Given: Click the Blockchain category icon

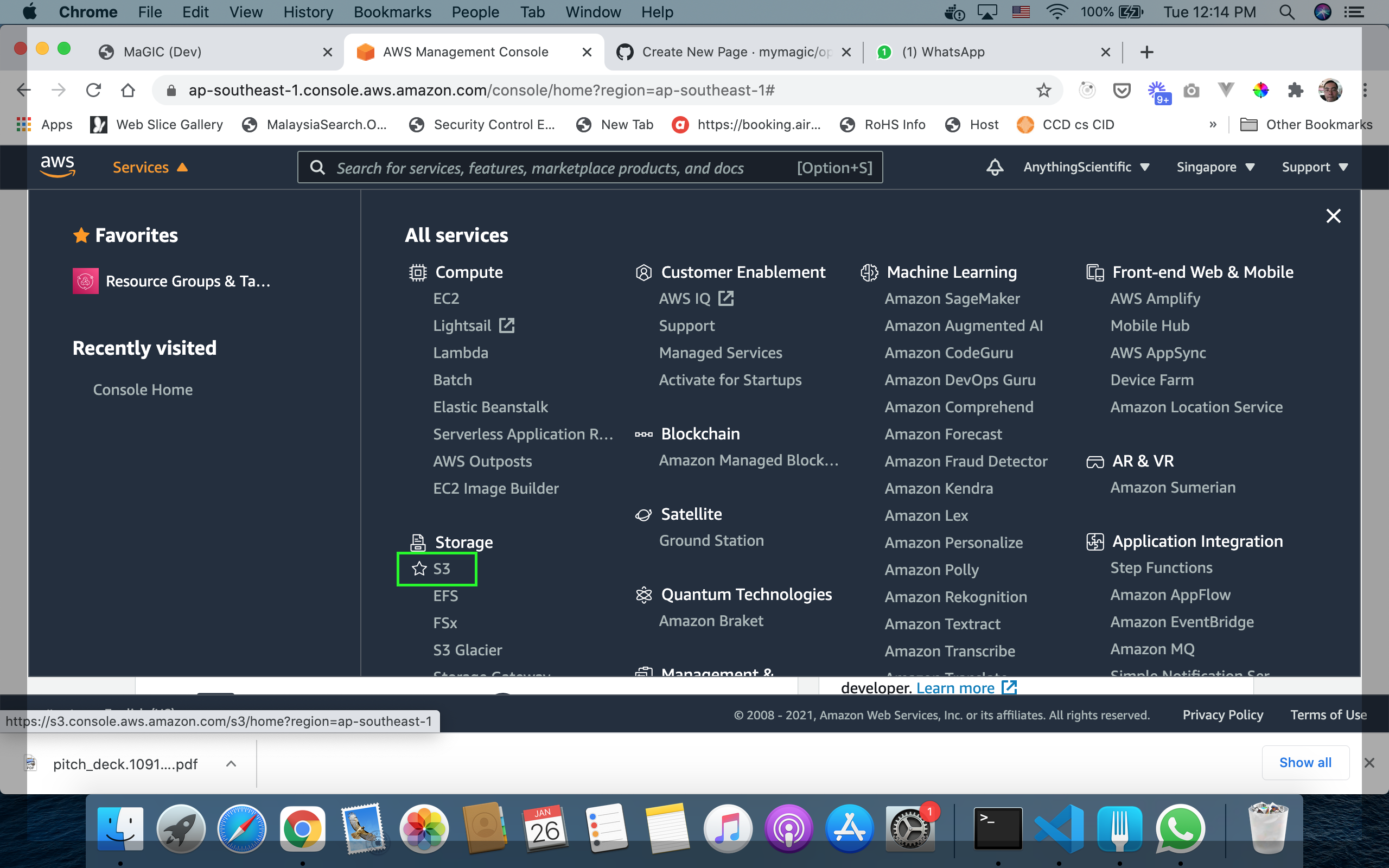Looking at the screenshot, I should click(x=643, y=434).
